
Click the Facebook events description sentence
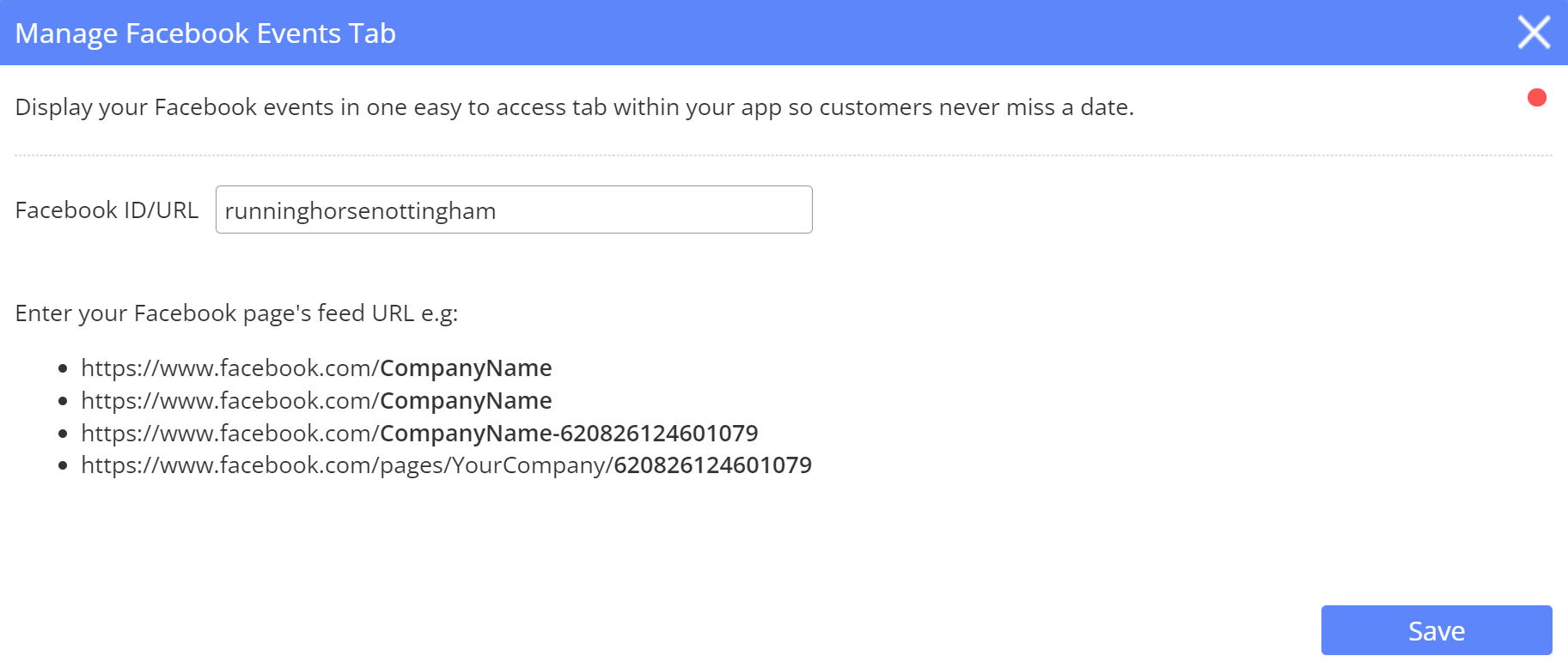(x=574, y=107)
